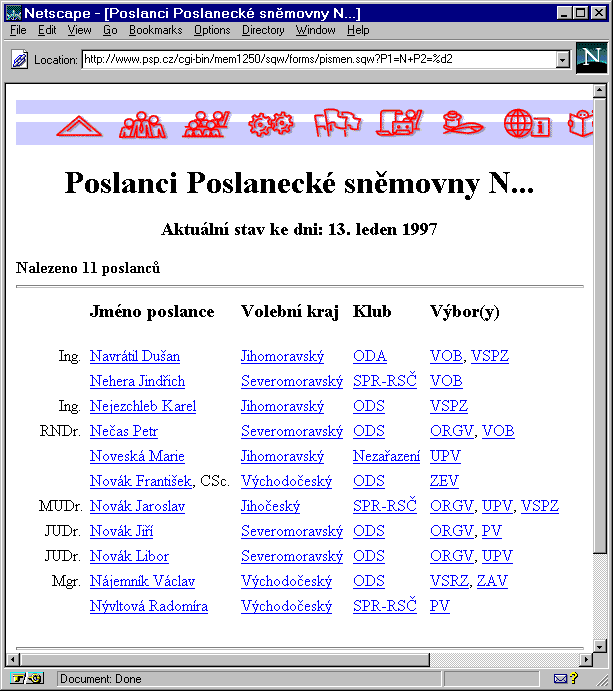The height and width of the screenshot is (691, 613).
Task: Open the Go menu
Action: coord(110,30)
